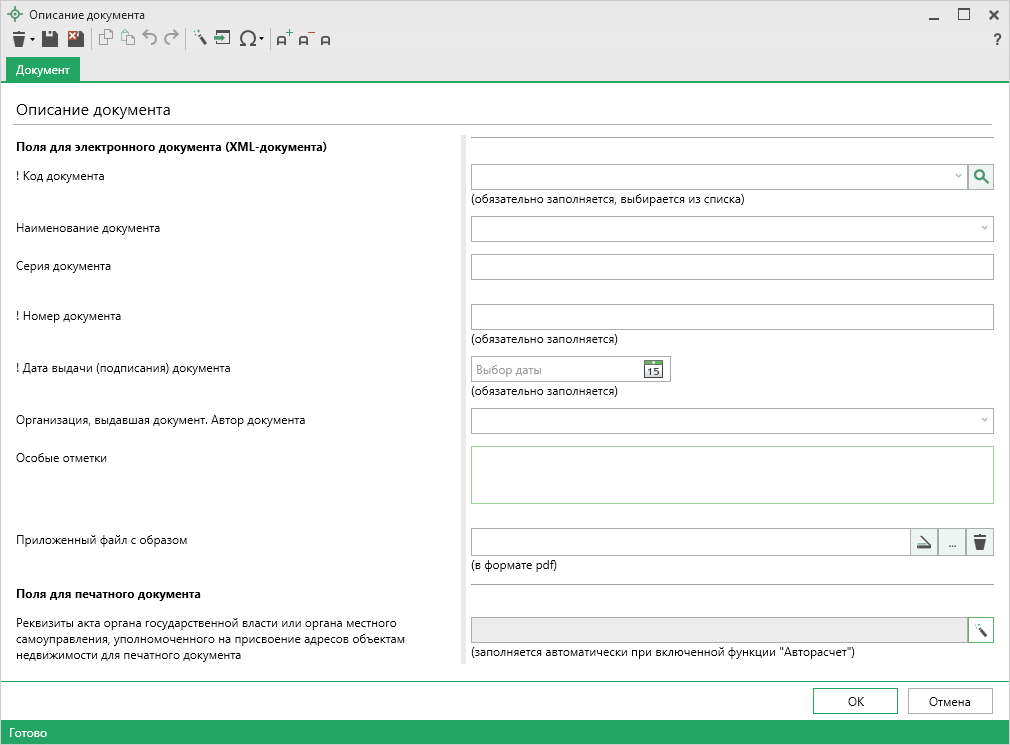Open search for document code (magnifier)
This screenshot has width=1010, height=745.
tap(981, 177)
